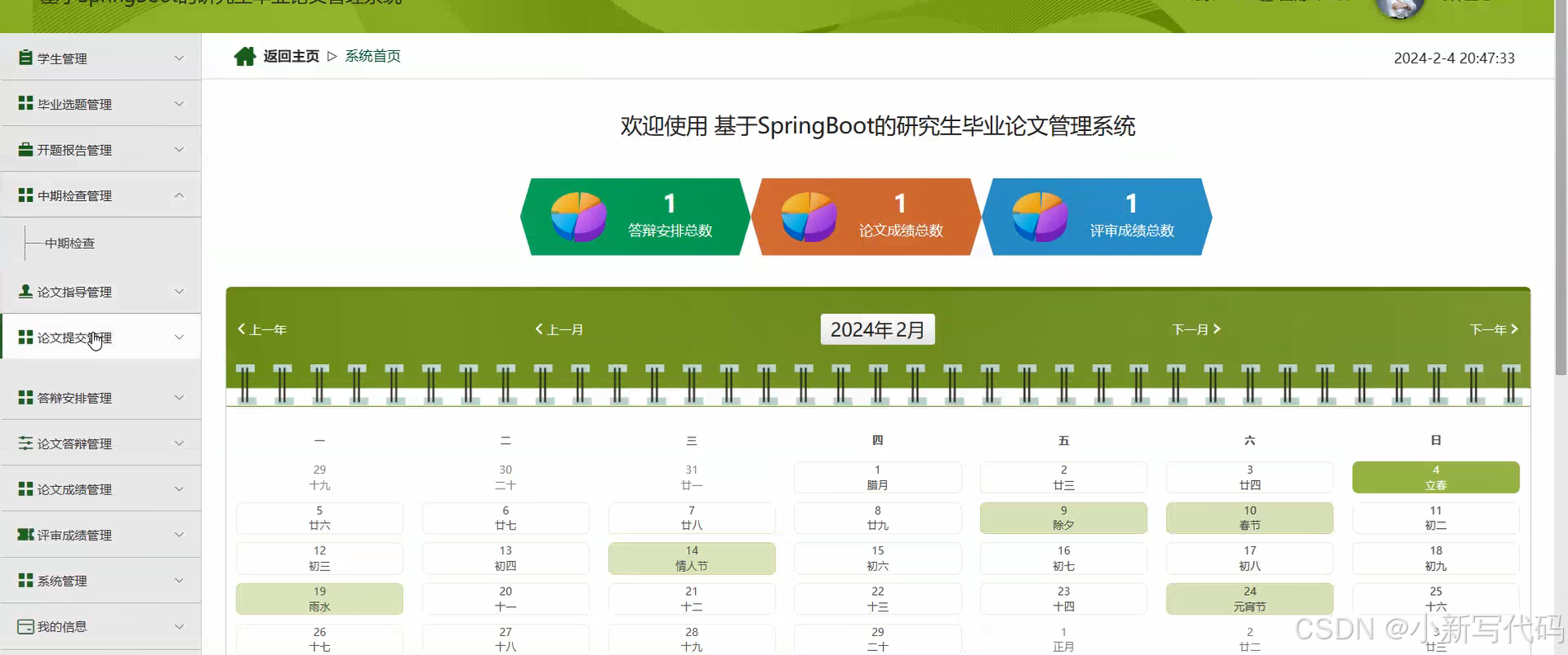
Task: Click the 学生管理 clipboard icon
Action: [26, 58]
